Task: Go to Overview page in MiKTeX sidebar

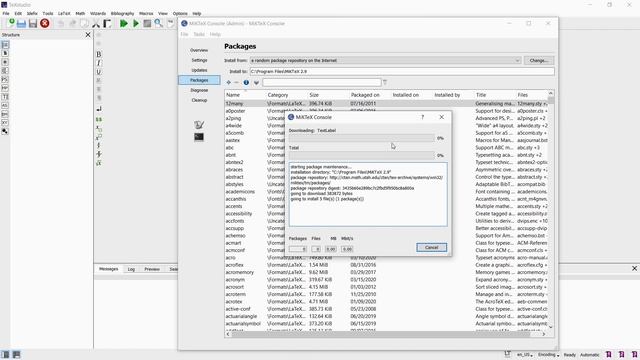Action: [199, 50]
